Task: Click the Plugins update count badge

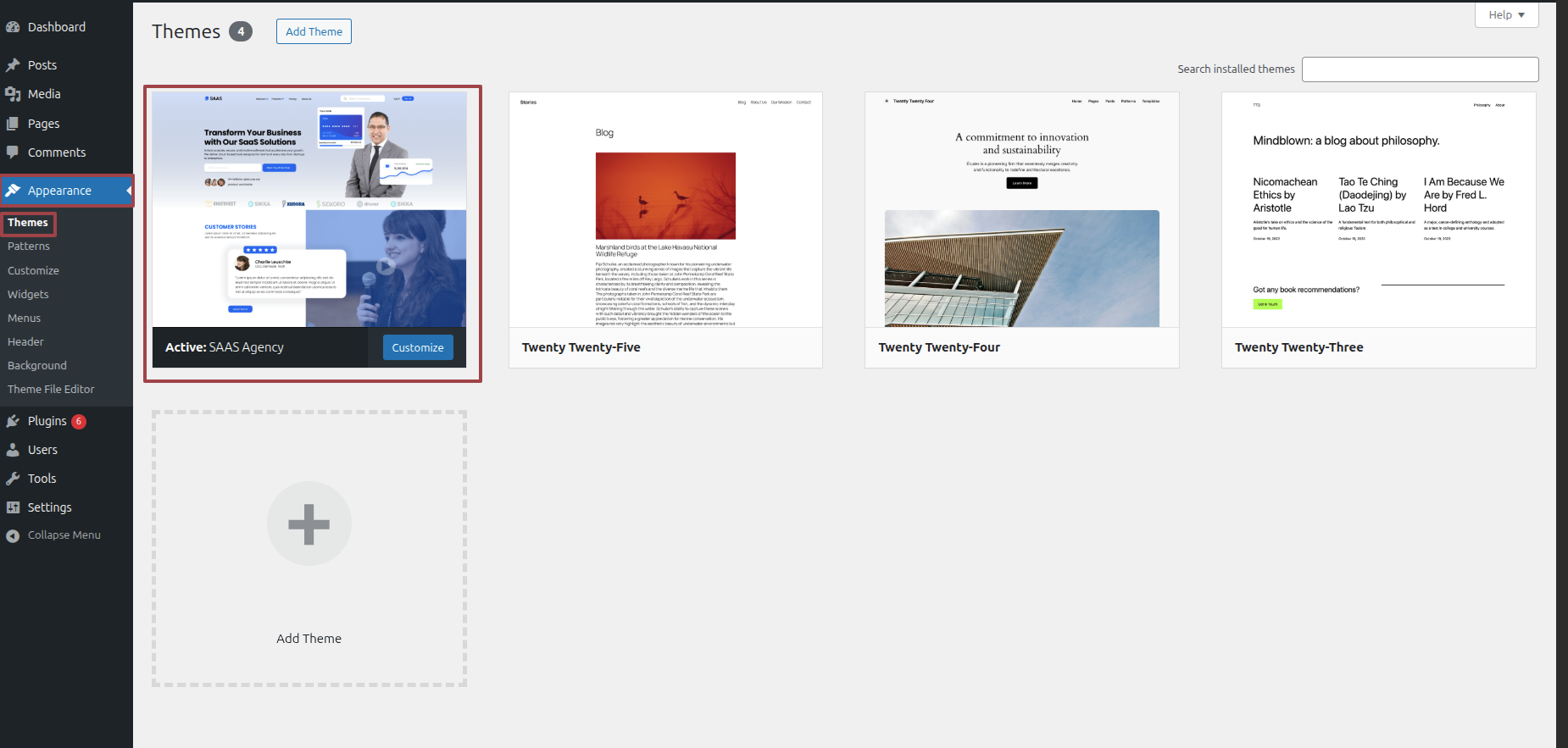Action: (x=79, y=421)
